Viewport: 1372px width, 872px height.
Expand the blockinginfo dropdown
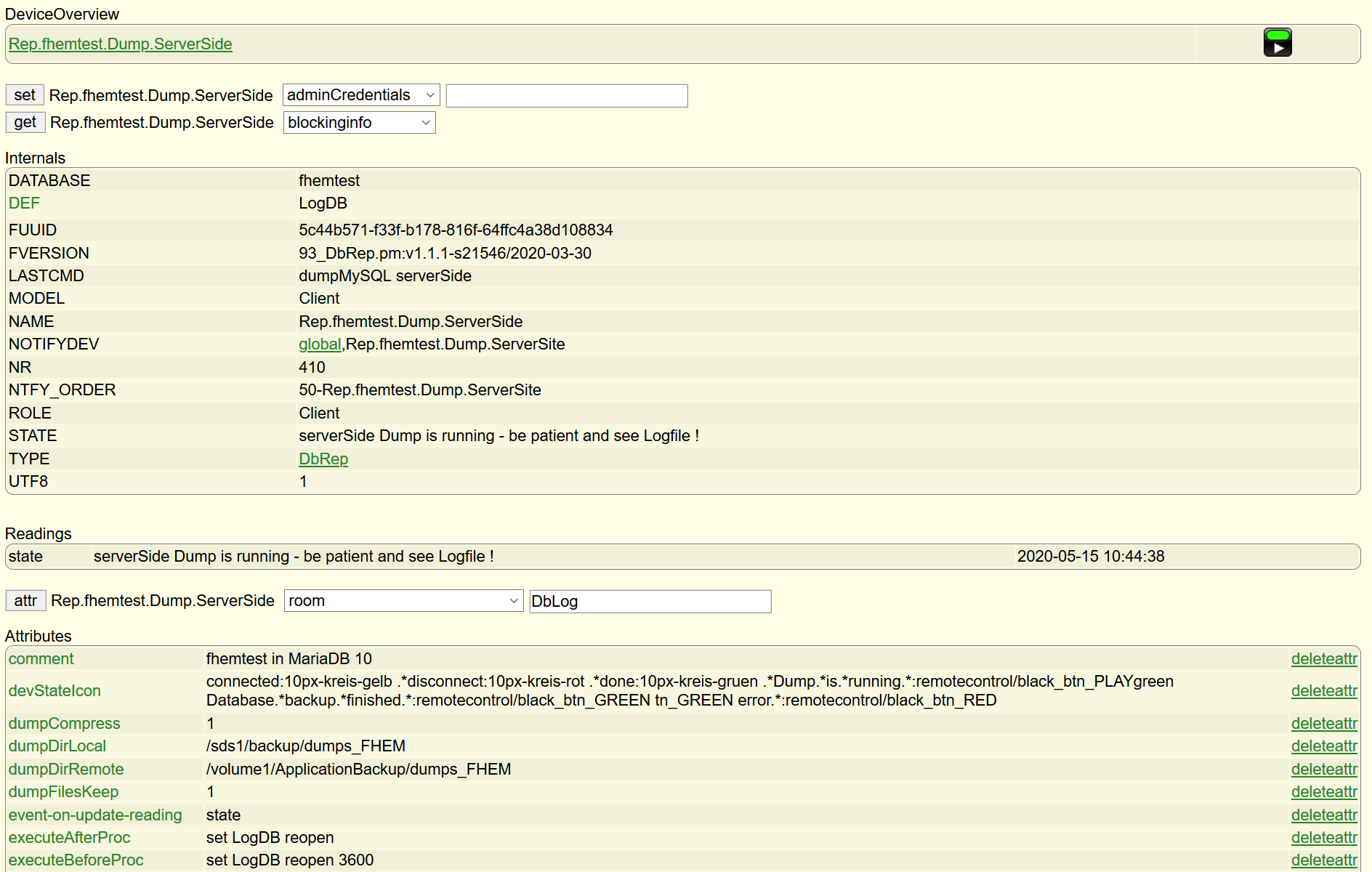tap(359, 123)
